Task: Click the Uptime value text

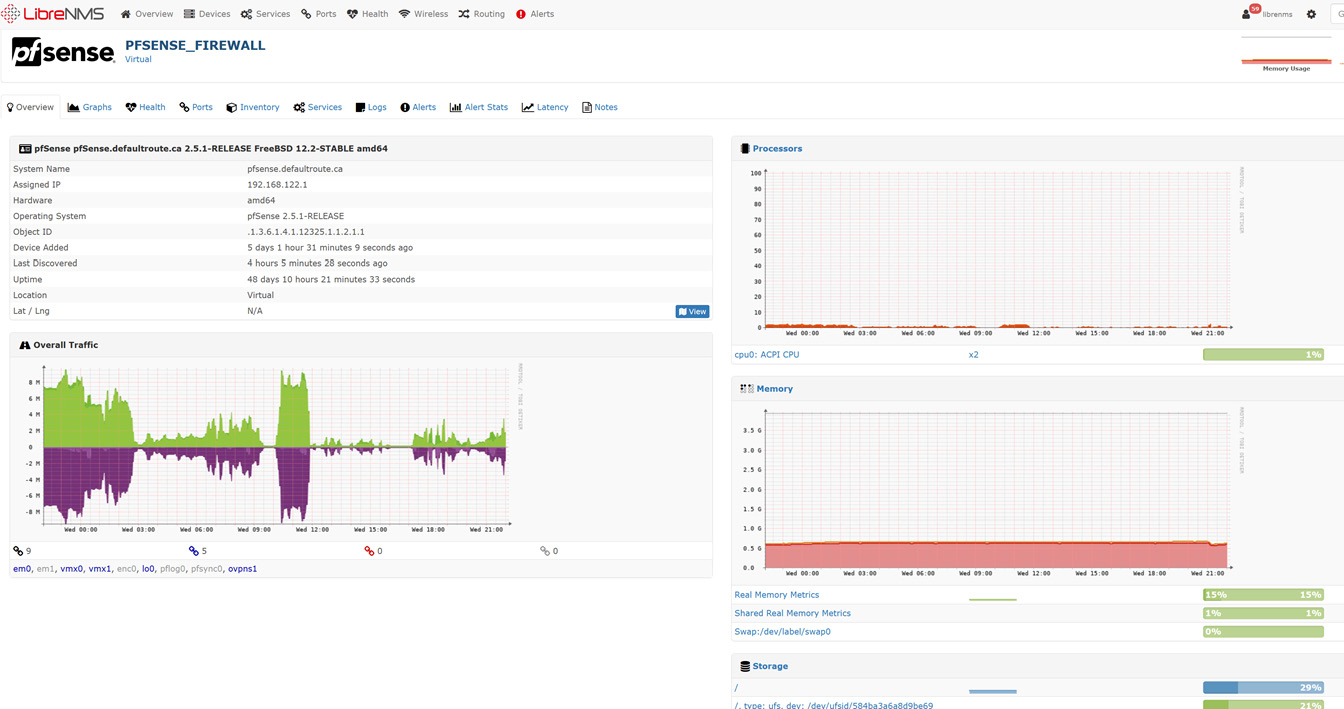Action: click(331, 280)
